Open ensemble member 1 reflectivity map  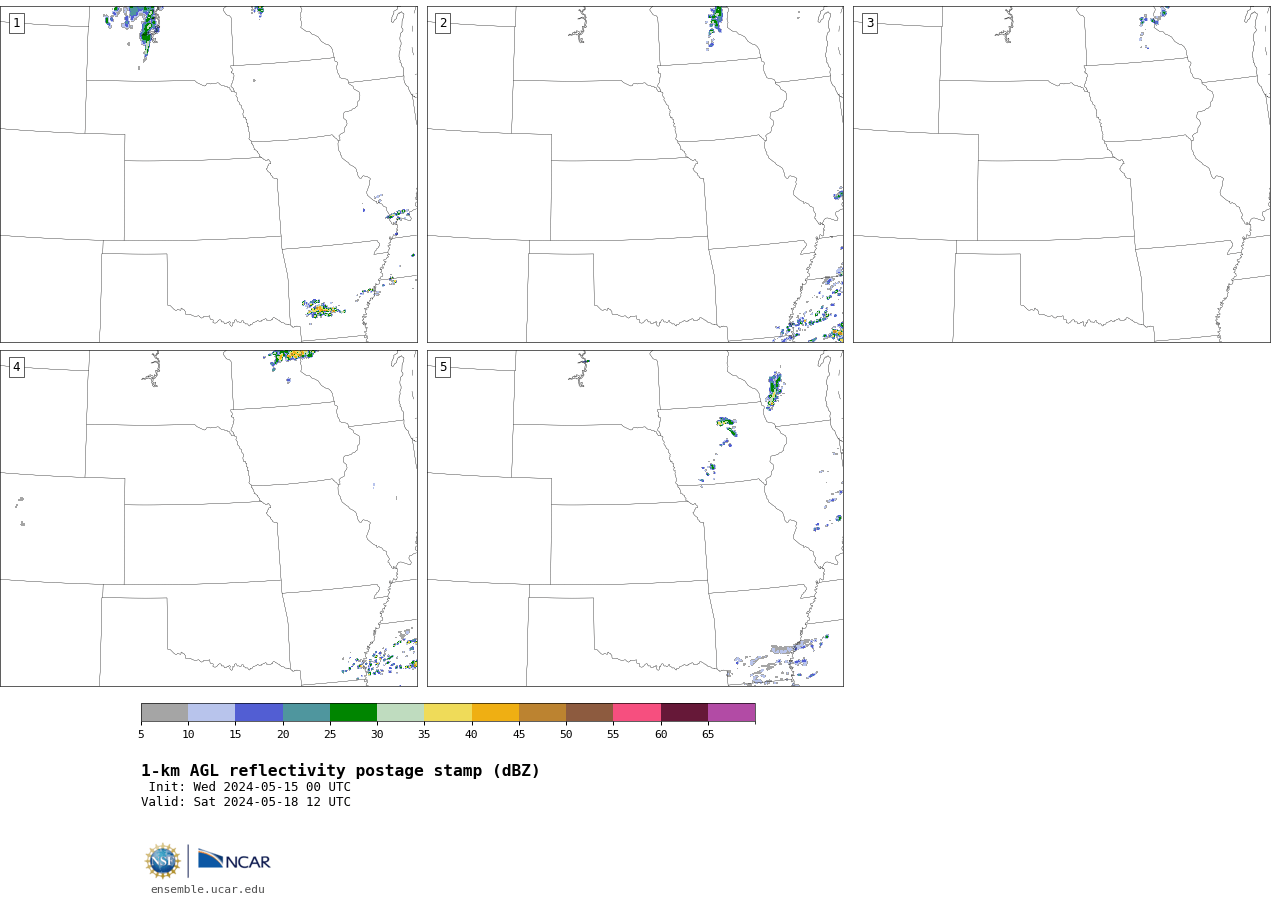[209, 175]
